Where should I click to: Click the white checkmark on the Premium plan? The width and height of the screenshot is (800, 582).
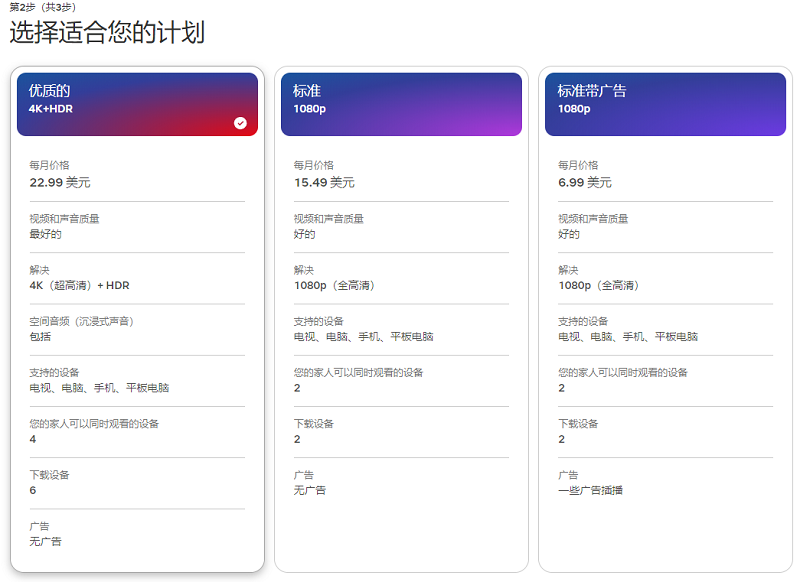click(240, 123)
